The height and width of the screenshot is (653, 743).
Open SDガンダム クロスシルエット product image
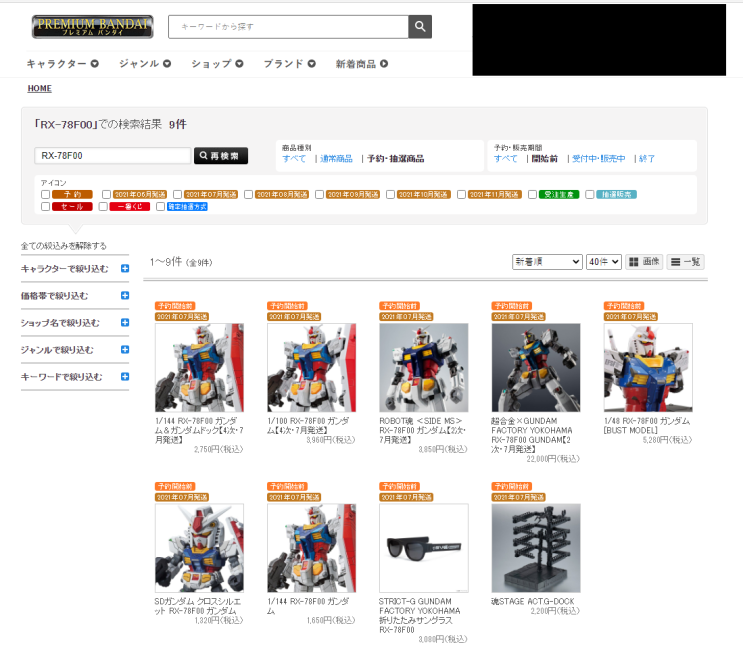pyautogui.click(x=199, y=548)
